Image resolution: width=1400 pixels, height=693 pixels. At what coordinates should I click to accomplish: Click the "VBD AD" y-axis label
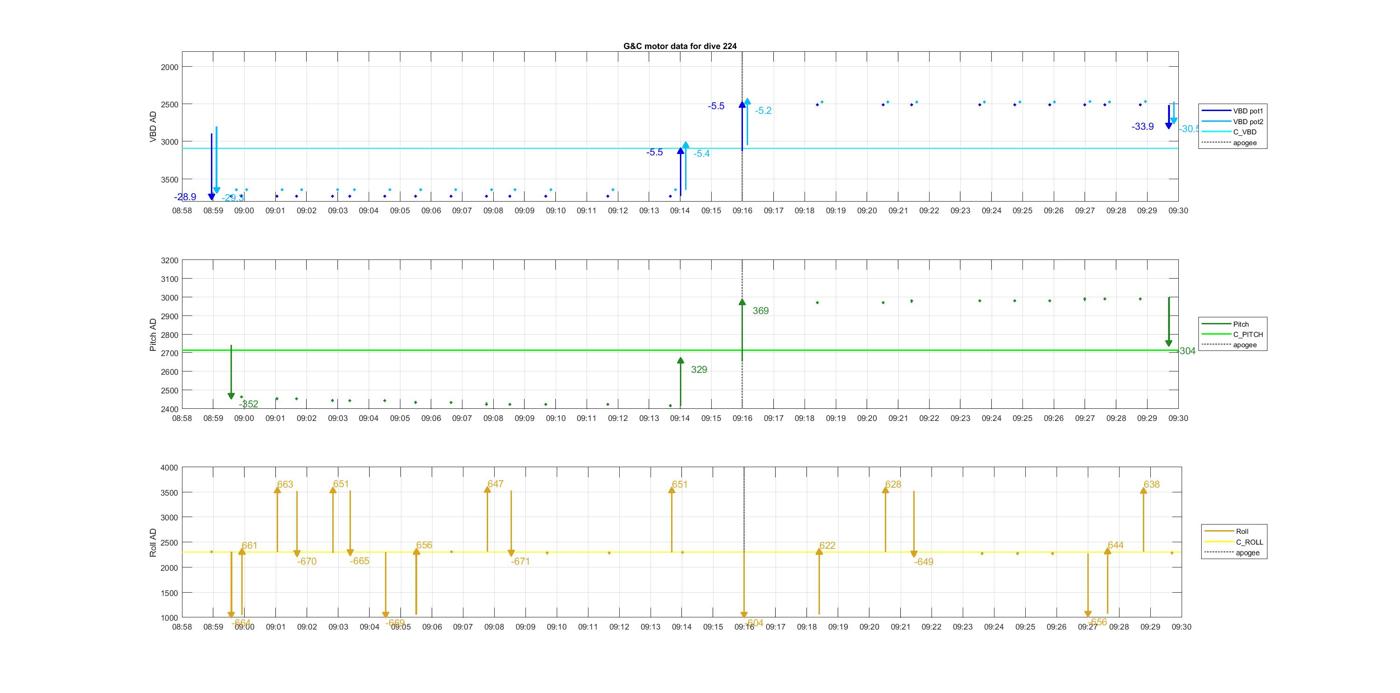[x=154, y=128]
